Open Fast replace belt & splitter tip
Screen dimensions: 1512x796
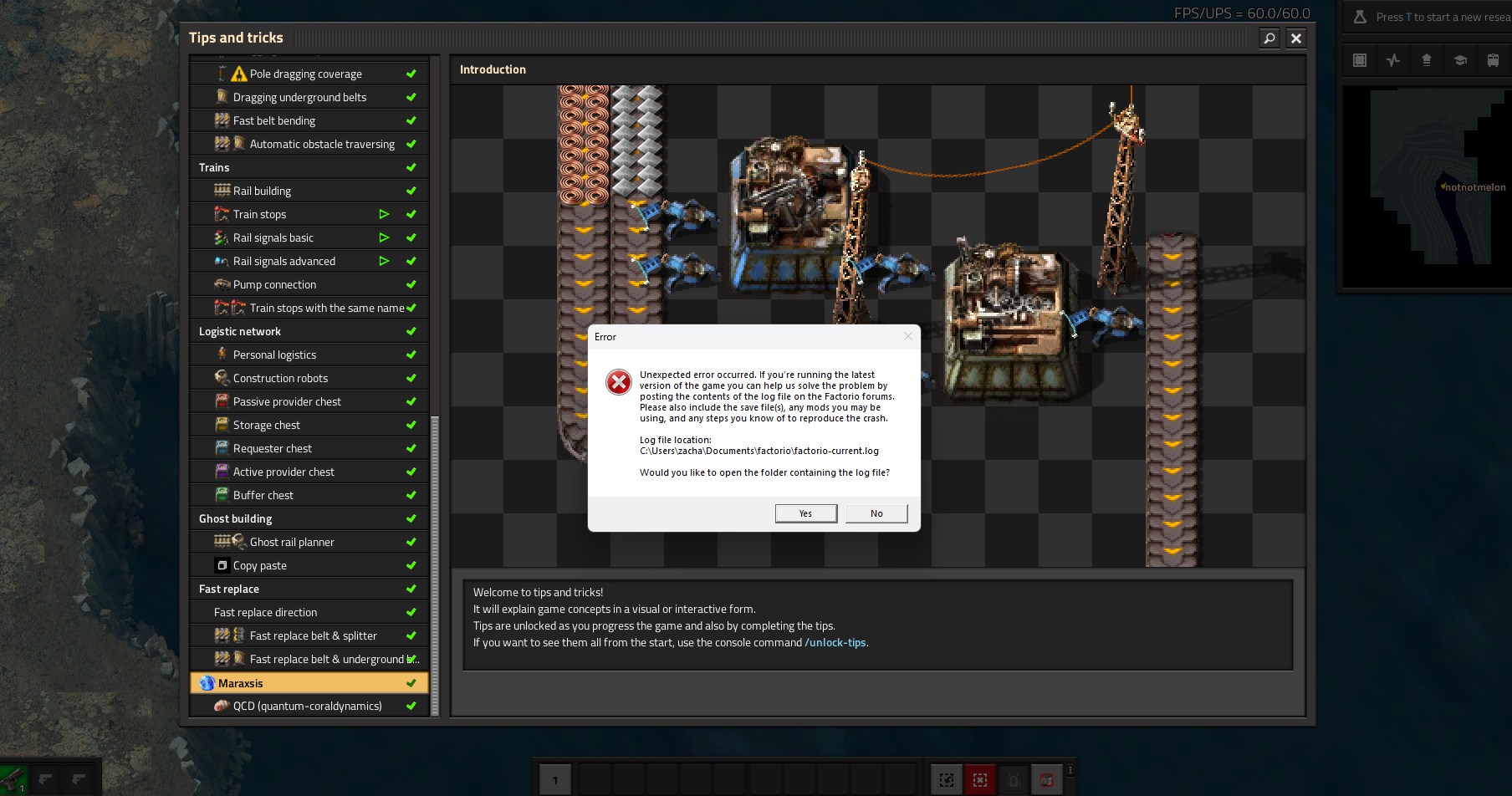coord(309,635)
